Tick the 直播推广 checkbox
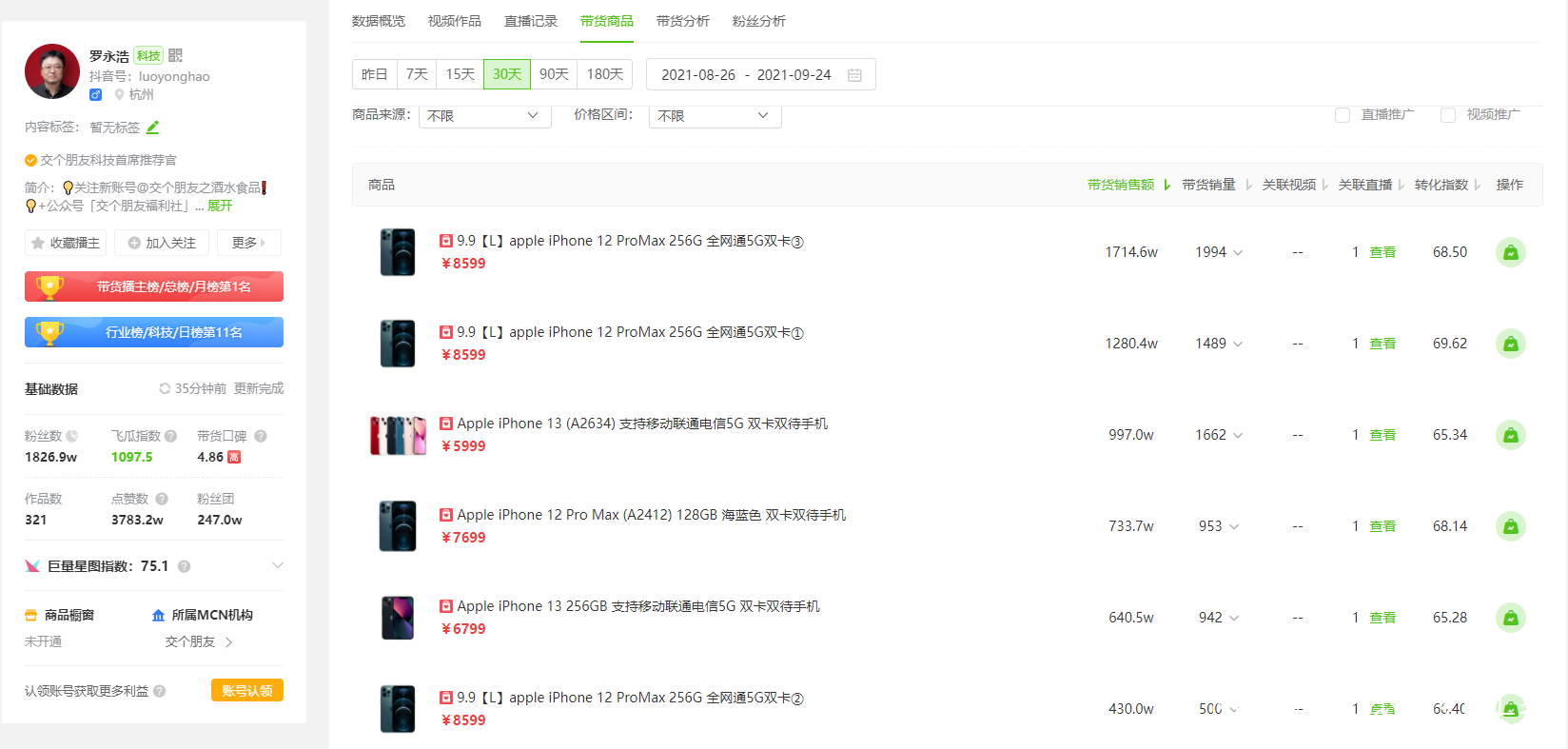 1343,115
